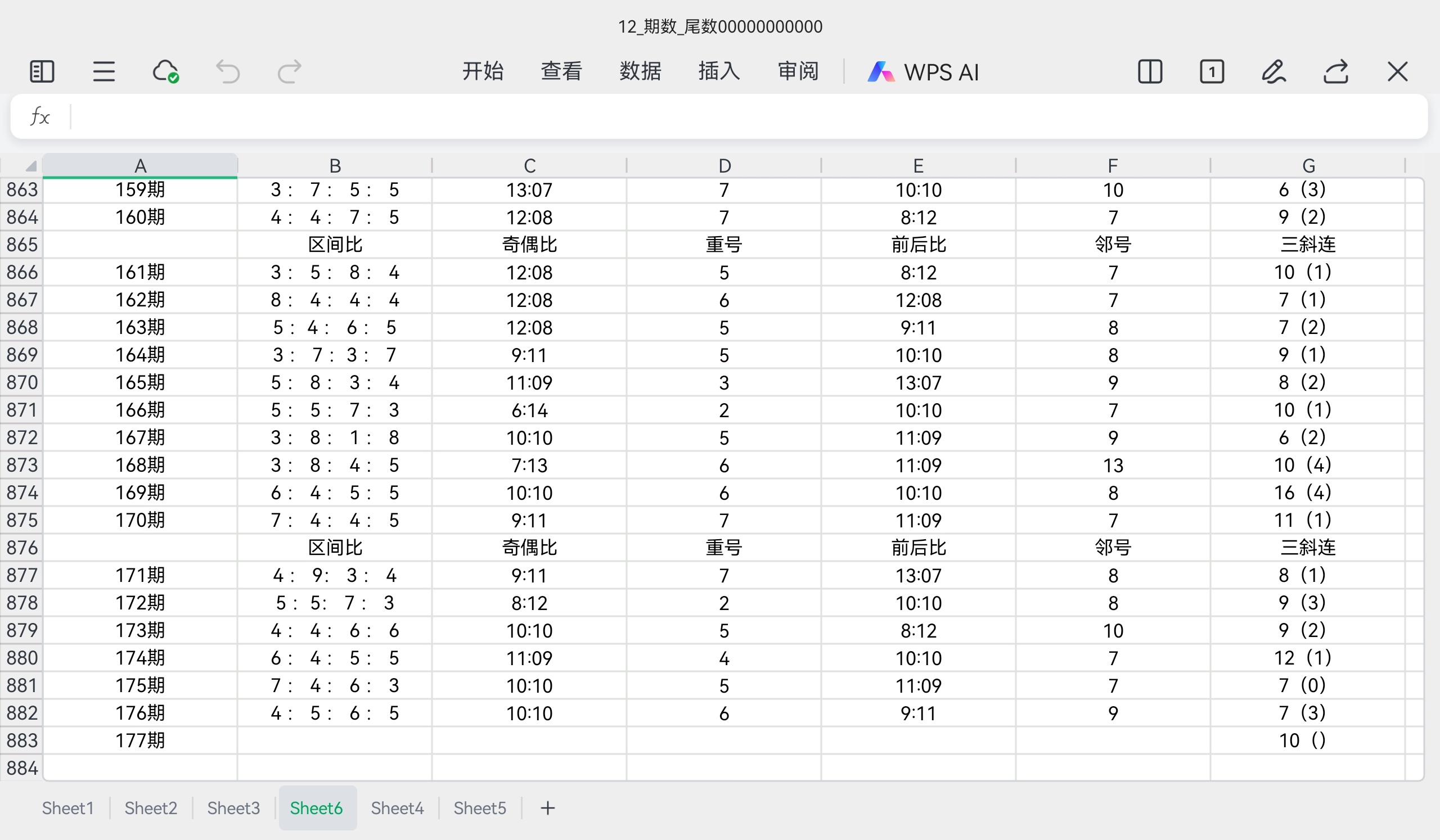
Task: Redo the last action
Action: click(x=289, y=72)
